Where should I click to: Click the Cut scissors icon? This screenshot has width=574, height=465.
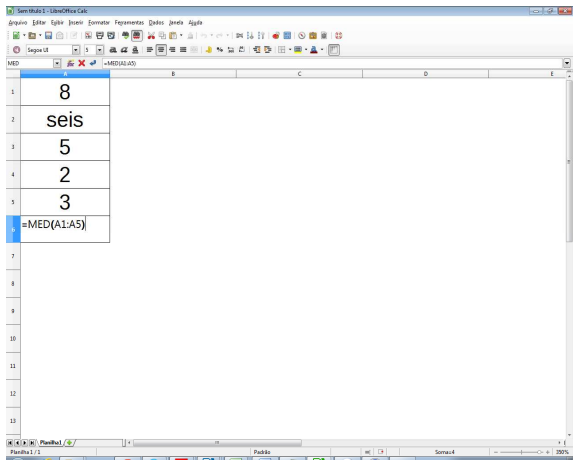tap(151, 36)
